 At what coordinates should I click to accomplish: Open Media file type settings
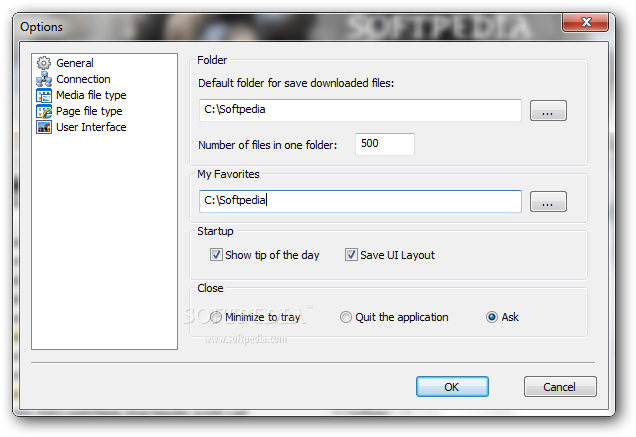[x=91, y=95]
